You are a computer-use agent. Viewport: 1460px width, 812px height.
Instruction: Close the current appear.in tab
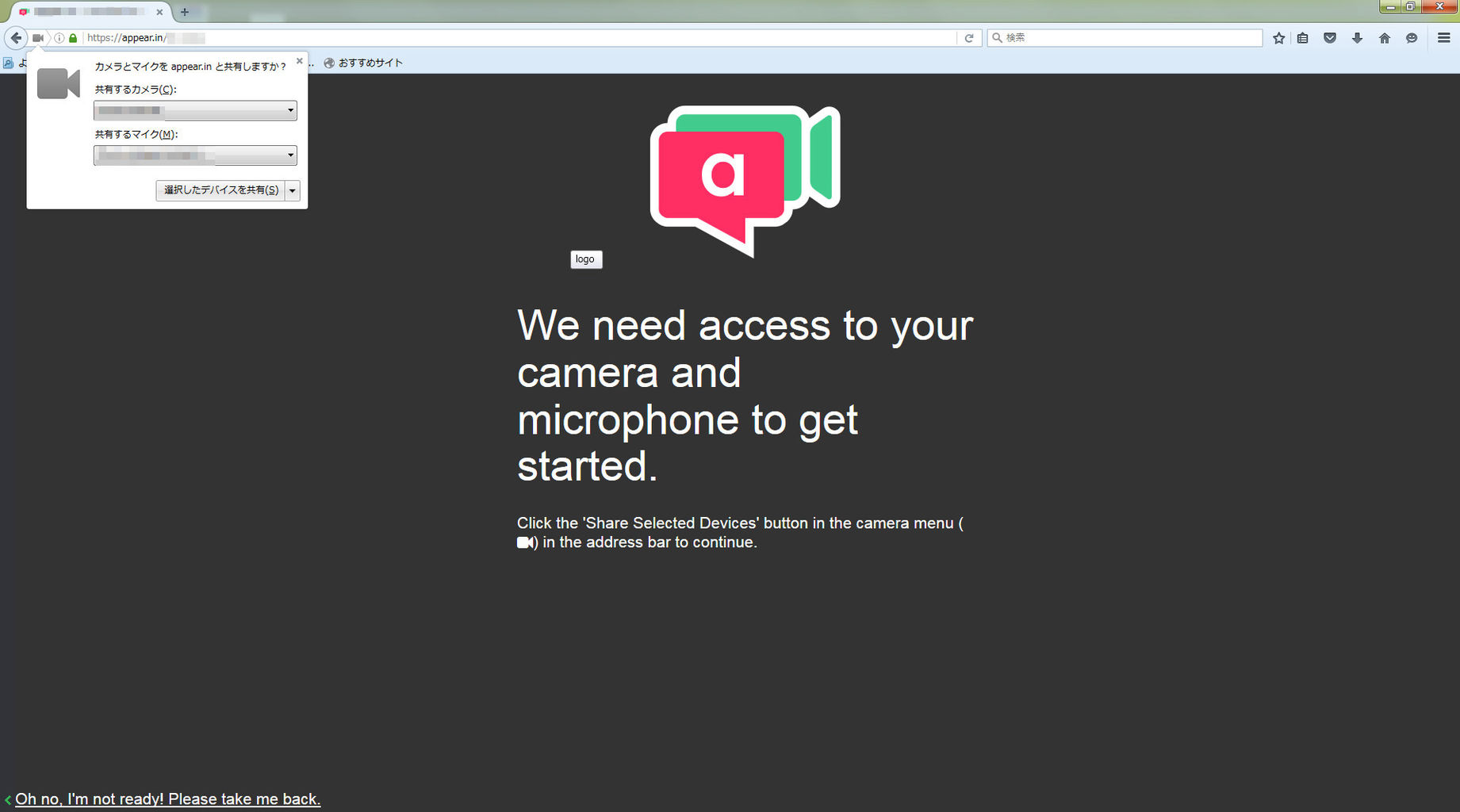pos(159,12)
